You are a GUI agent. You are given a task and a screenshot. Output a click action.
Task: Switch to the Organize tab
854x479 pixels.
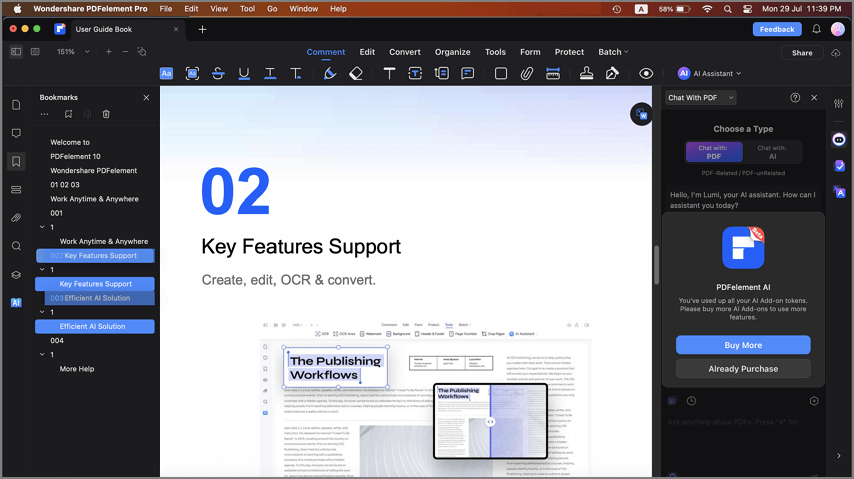coord(453,52)
